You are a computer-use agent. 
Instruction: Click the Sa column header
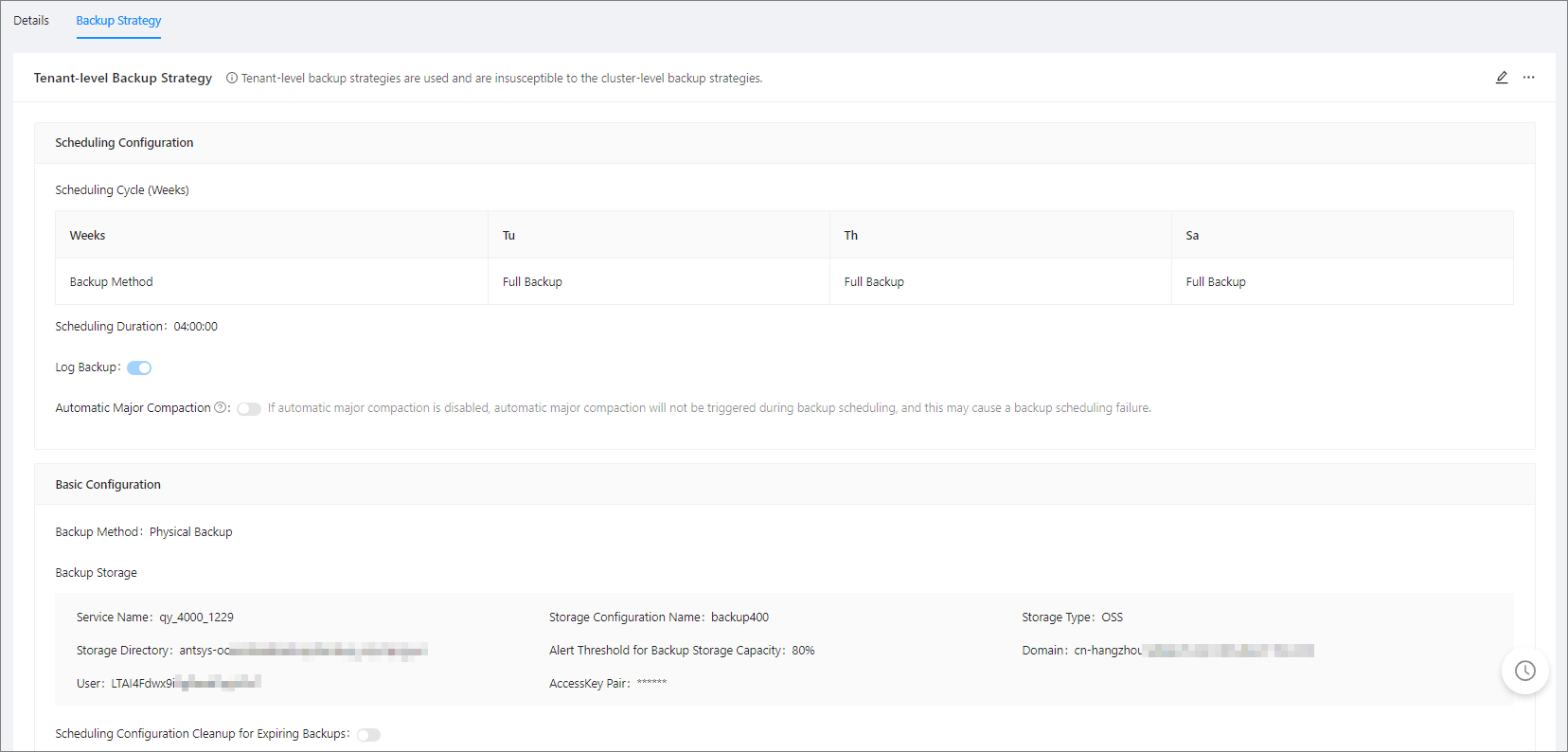coord(1192,236)
